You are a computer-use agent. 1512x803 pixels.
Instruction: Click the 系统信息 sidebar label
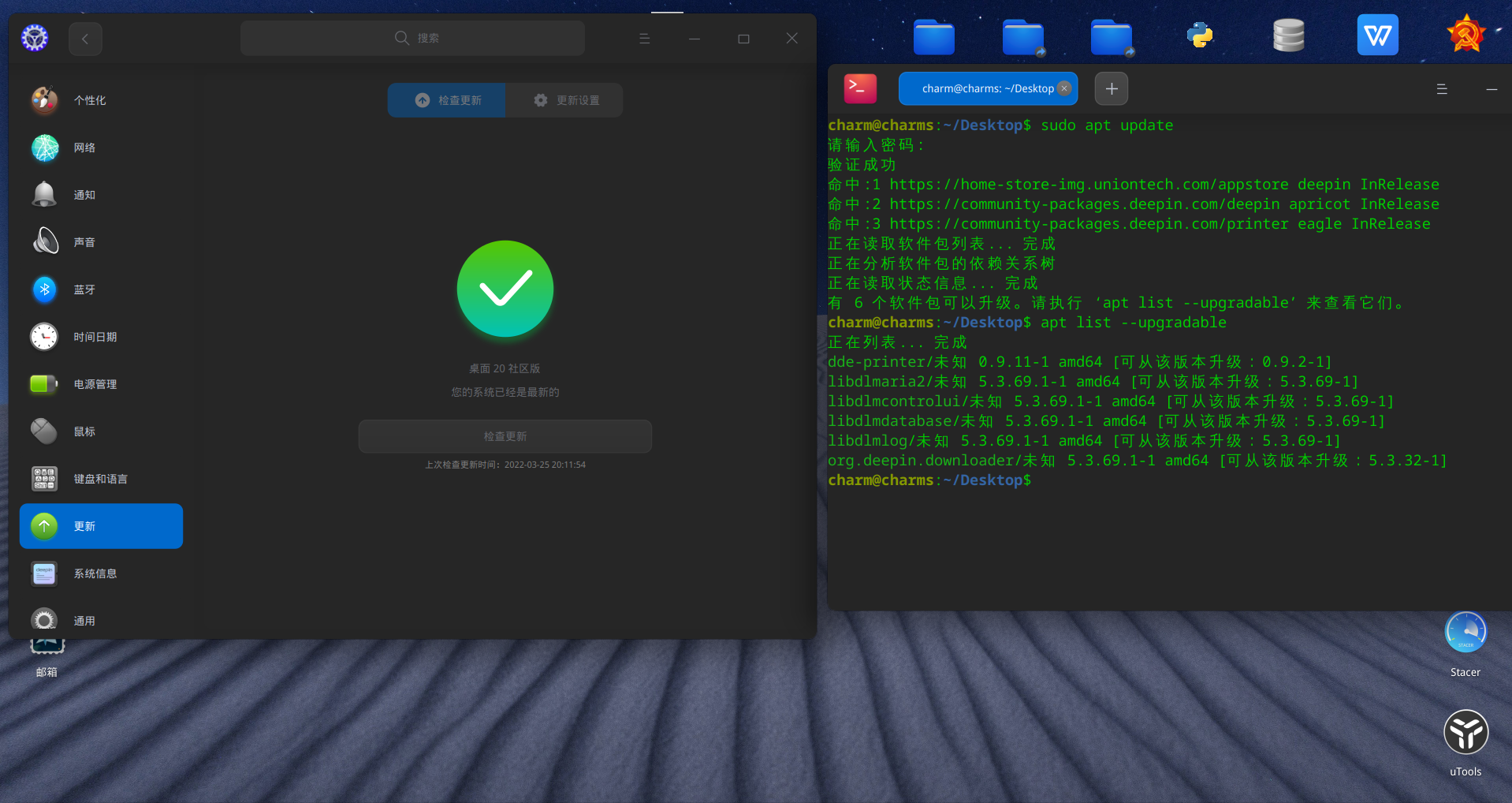click(x=95, y=573)
